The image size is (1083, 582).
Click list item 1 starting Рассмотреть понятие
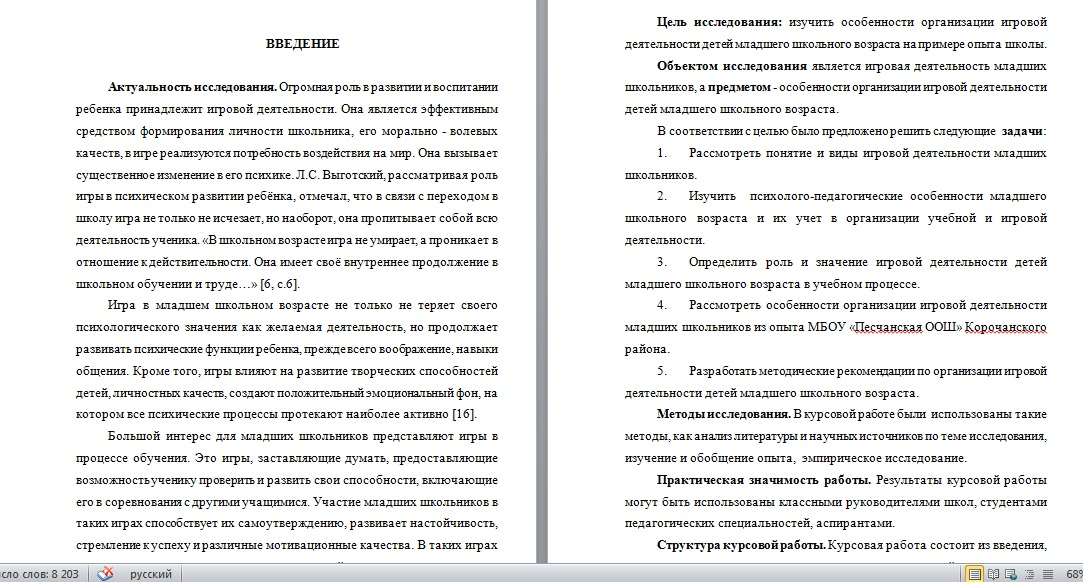pos(836,164)
